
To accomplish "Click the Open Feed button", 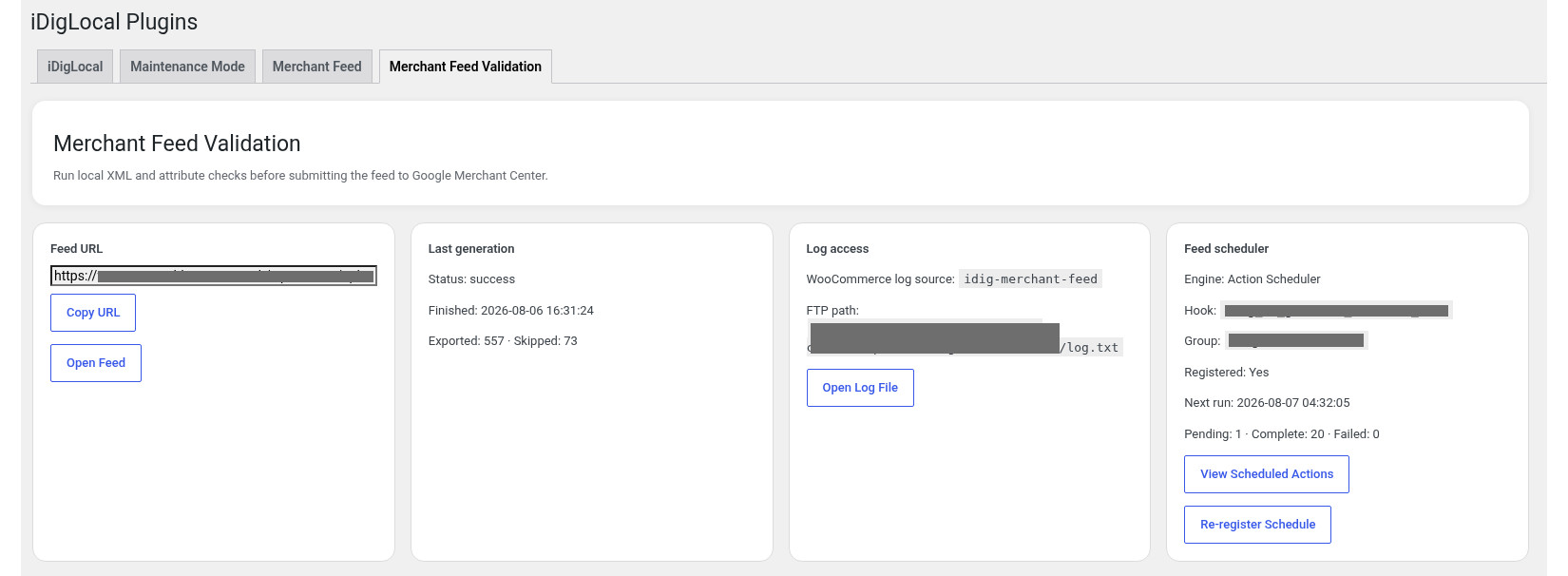I will click(96, 363).
